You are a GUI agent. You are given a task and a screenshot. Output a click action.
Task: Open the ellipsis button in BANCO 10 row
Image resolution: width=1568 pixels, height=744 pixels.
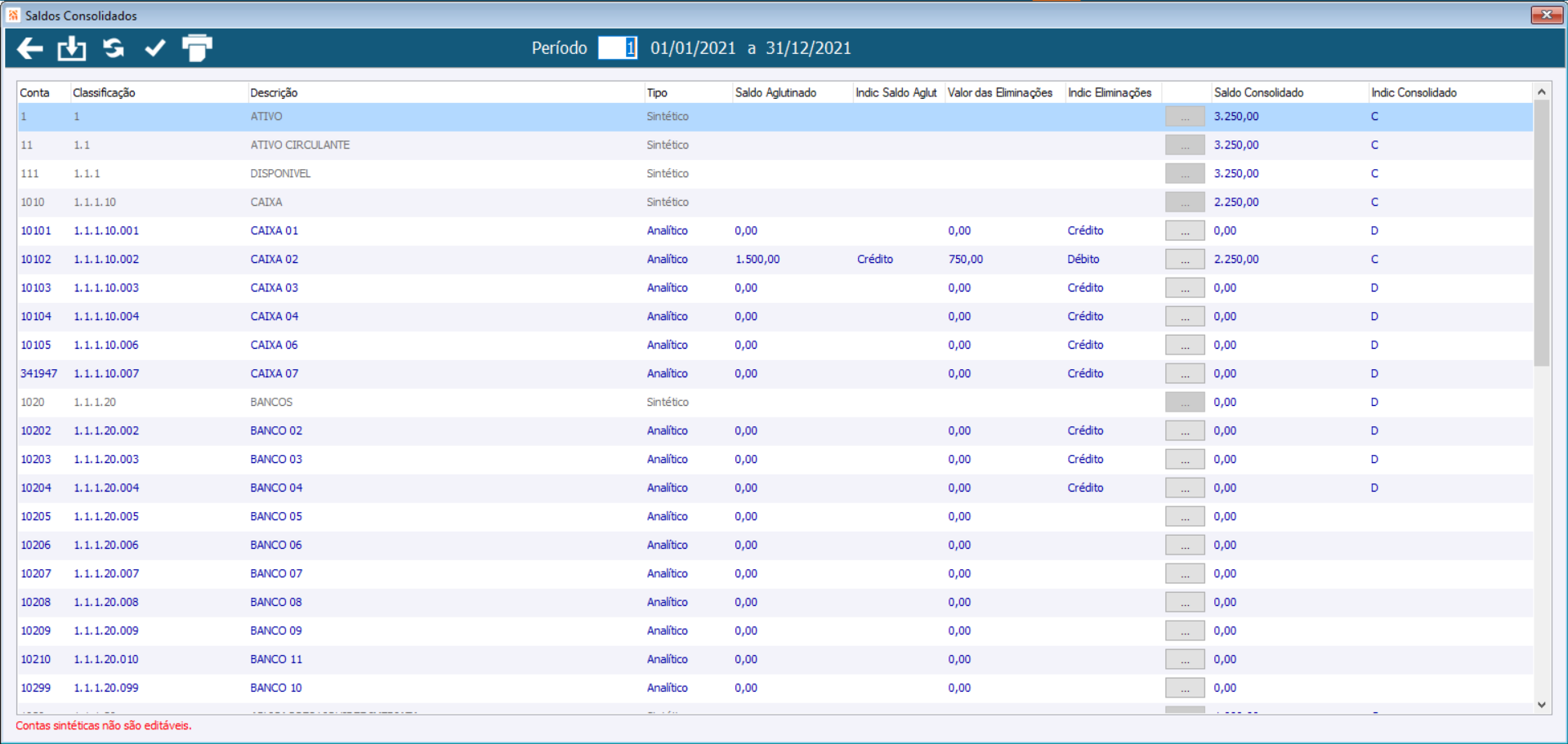point(1185,688)
